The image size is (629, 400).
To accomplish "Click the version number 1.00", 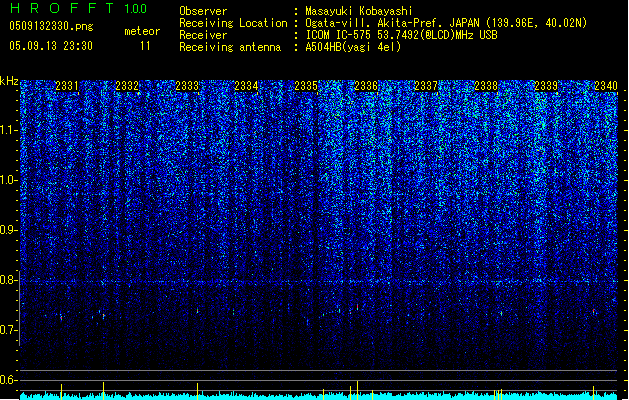I will point(136,8).
